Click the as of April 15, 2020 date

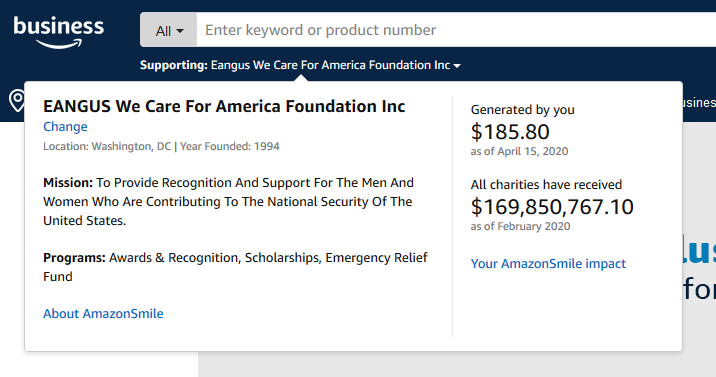tap(520, 152)
